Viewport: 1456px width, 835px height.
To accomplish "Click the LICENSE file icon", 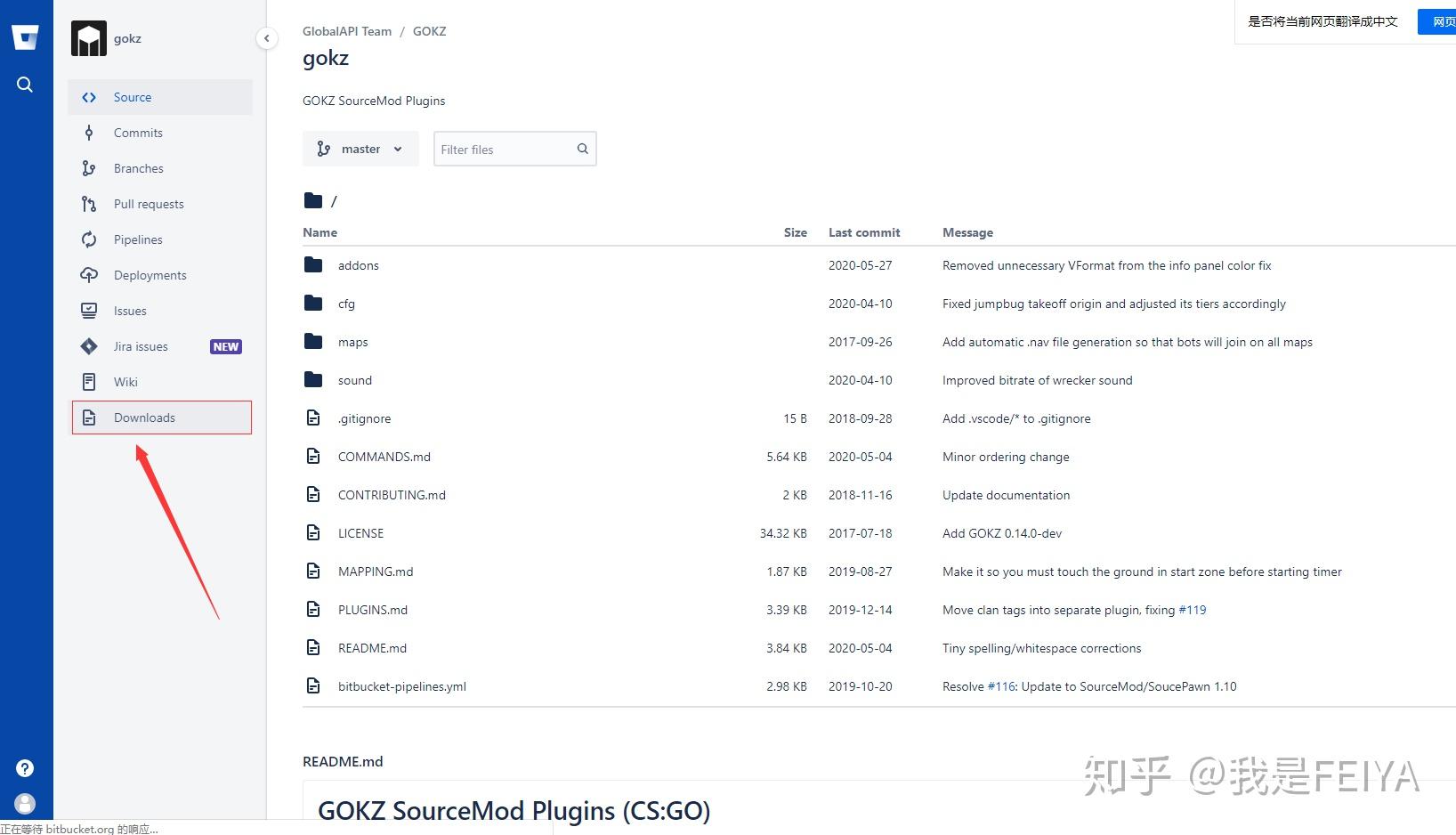I will [x=313, y=532].
